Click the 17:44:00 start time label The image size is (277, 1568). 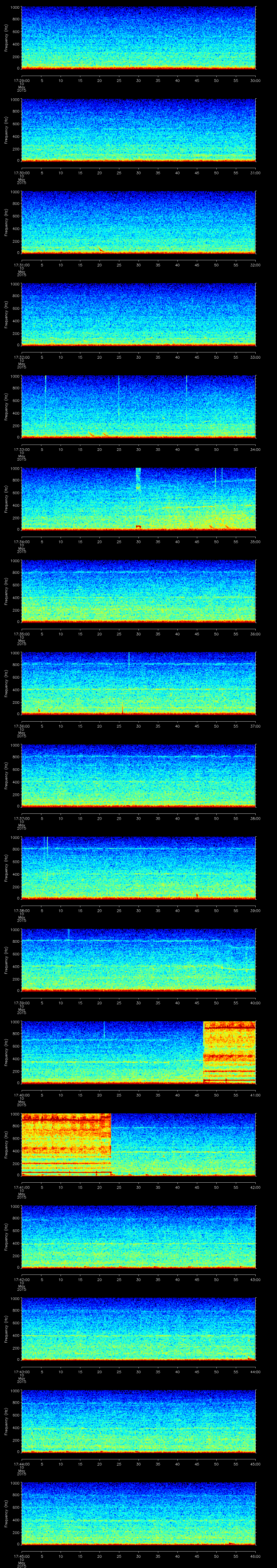click(21, 1464)
